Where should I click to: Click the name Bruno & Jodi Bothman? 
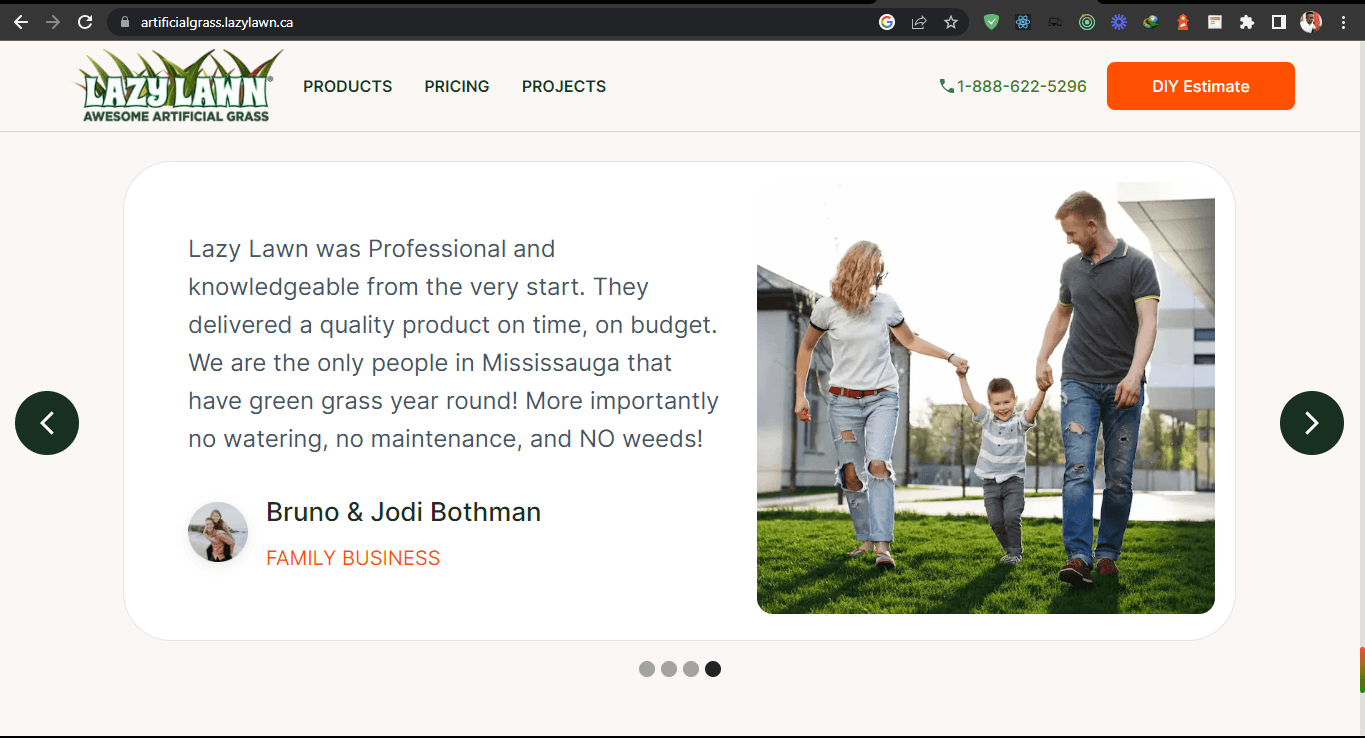403,512
